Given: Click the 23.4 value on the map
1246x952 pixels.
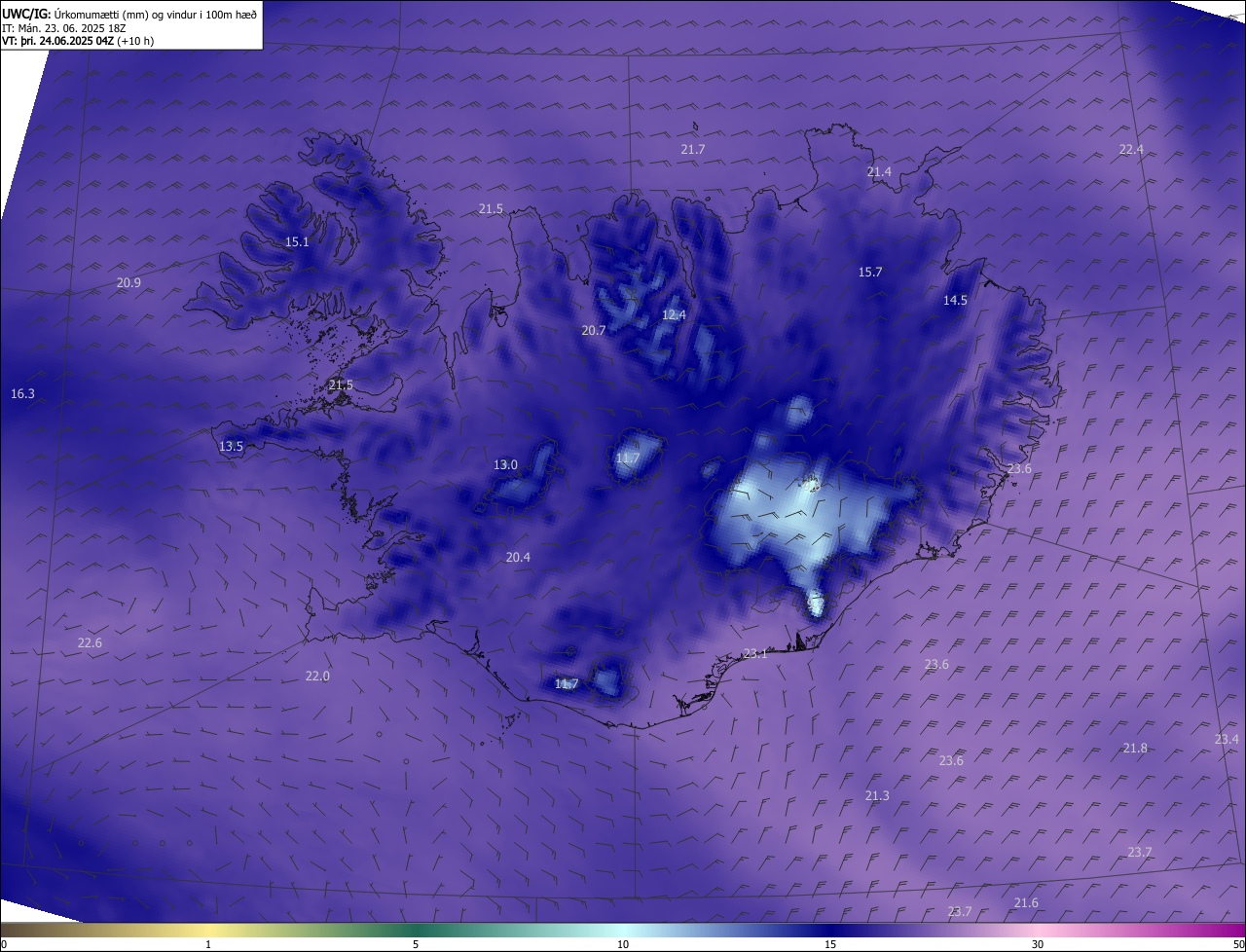Looking at the screenshot, I should click(x=1227, y=739).
